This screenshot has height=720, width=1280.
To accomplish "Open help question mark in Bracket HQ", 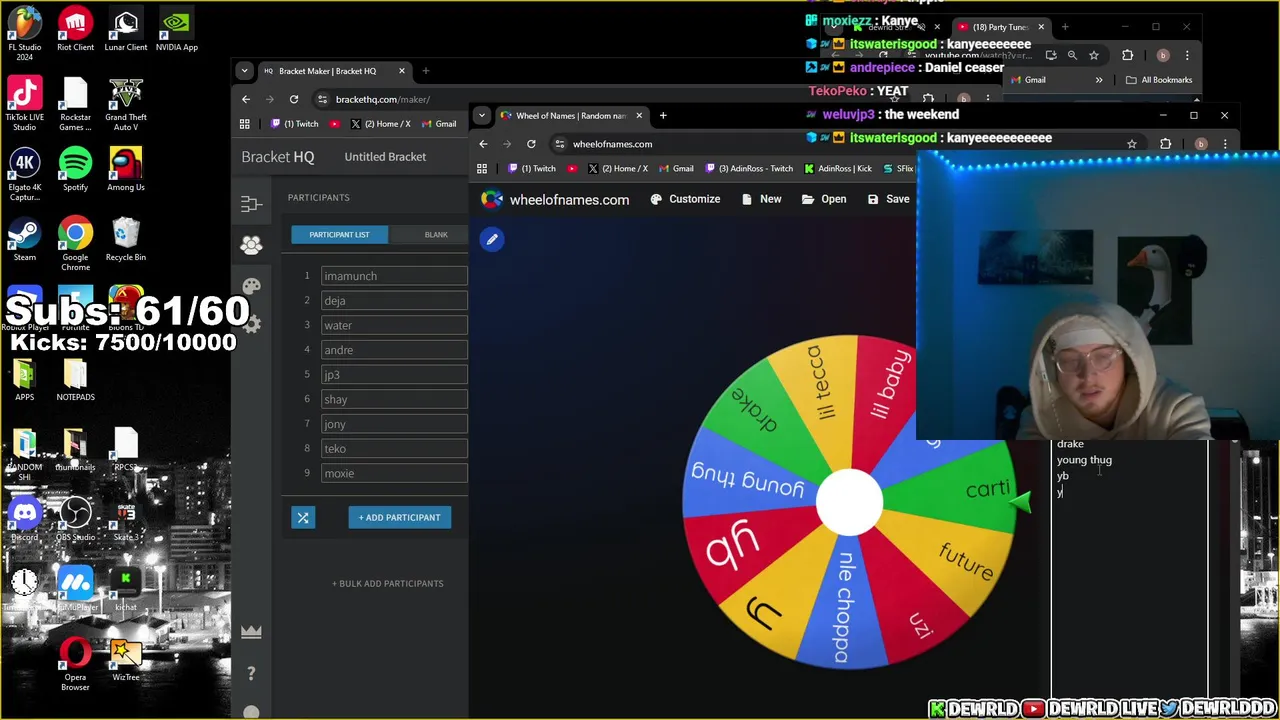I will pos(251,673).
